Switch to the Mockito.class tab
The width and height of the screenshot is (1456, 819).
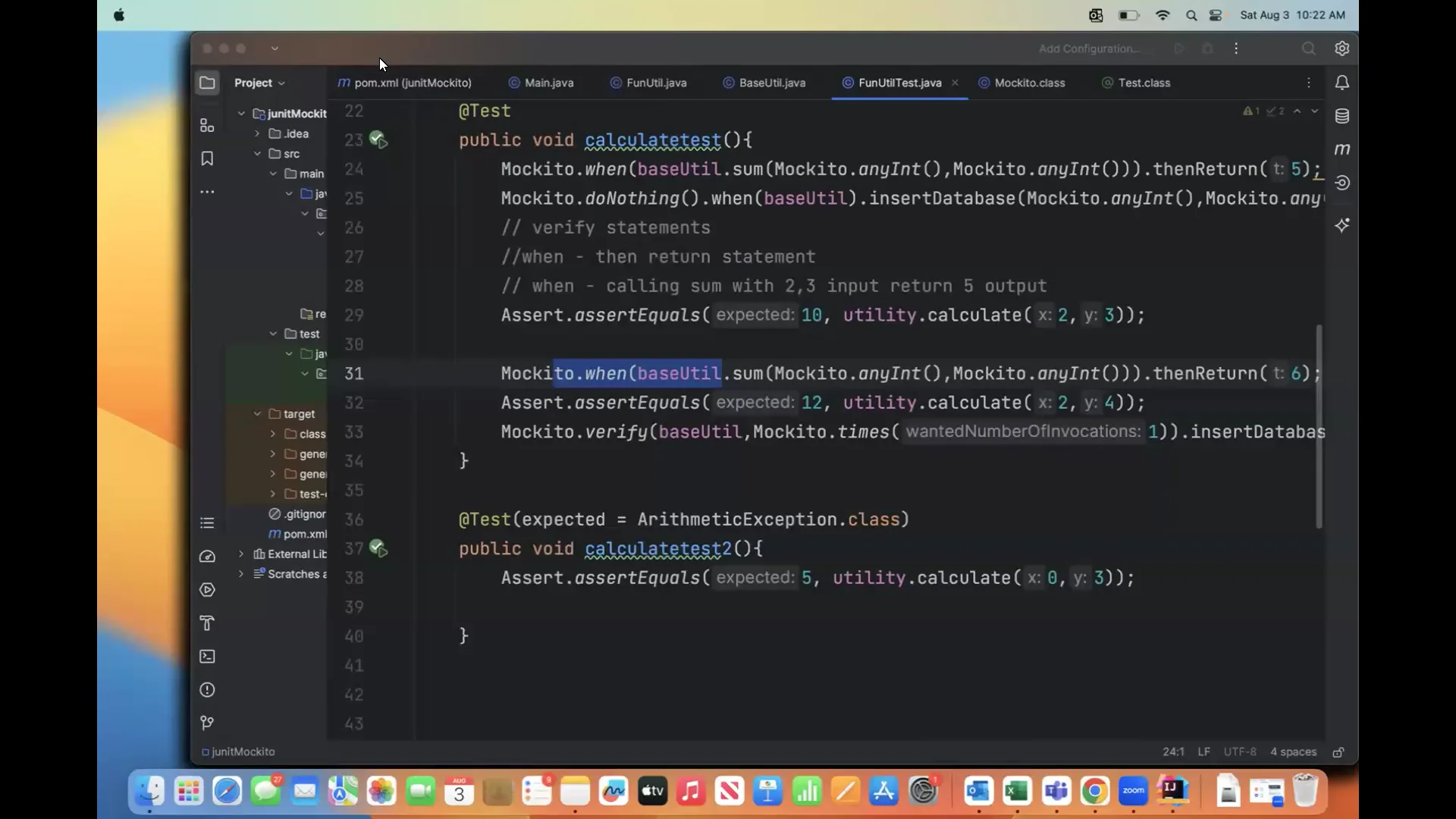(x=1029, y=83)
